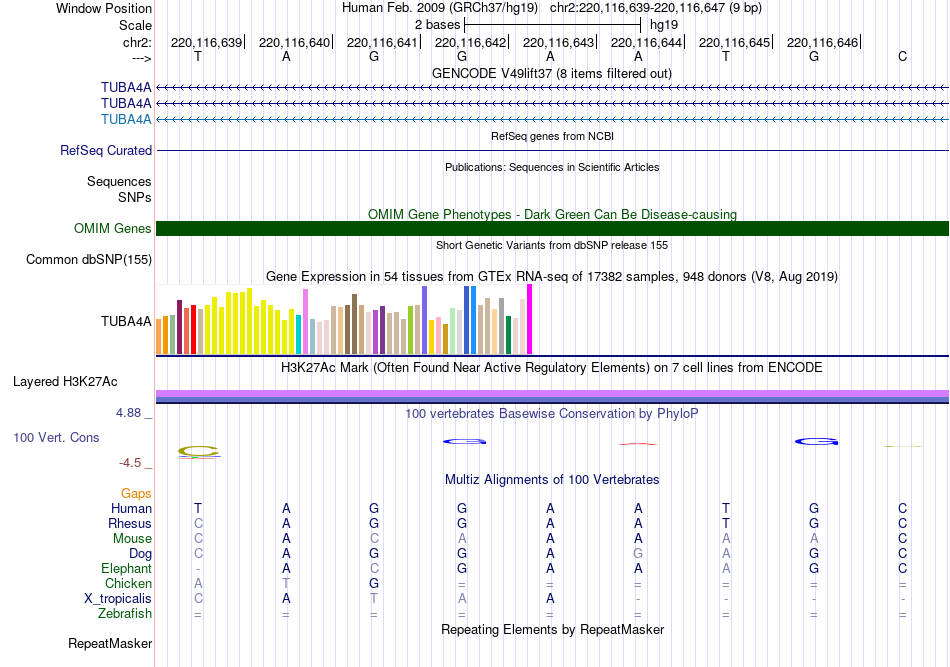Click the RepeatMasker track label

coord(110,643)
